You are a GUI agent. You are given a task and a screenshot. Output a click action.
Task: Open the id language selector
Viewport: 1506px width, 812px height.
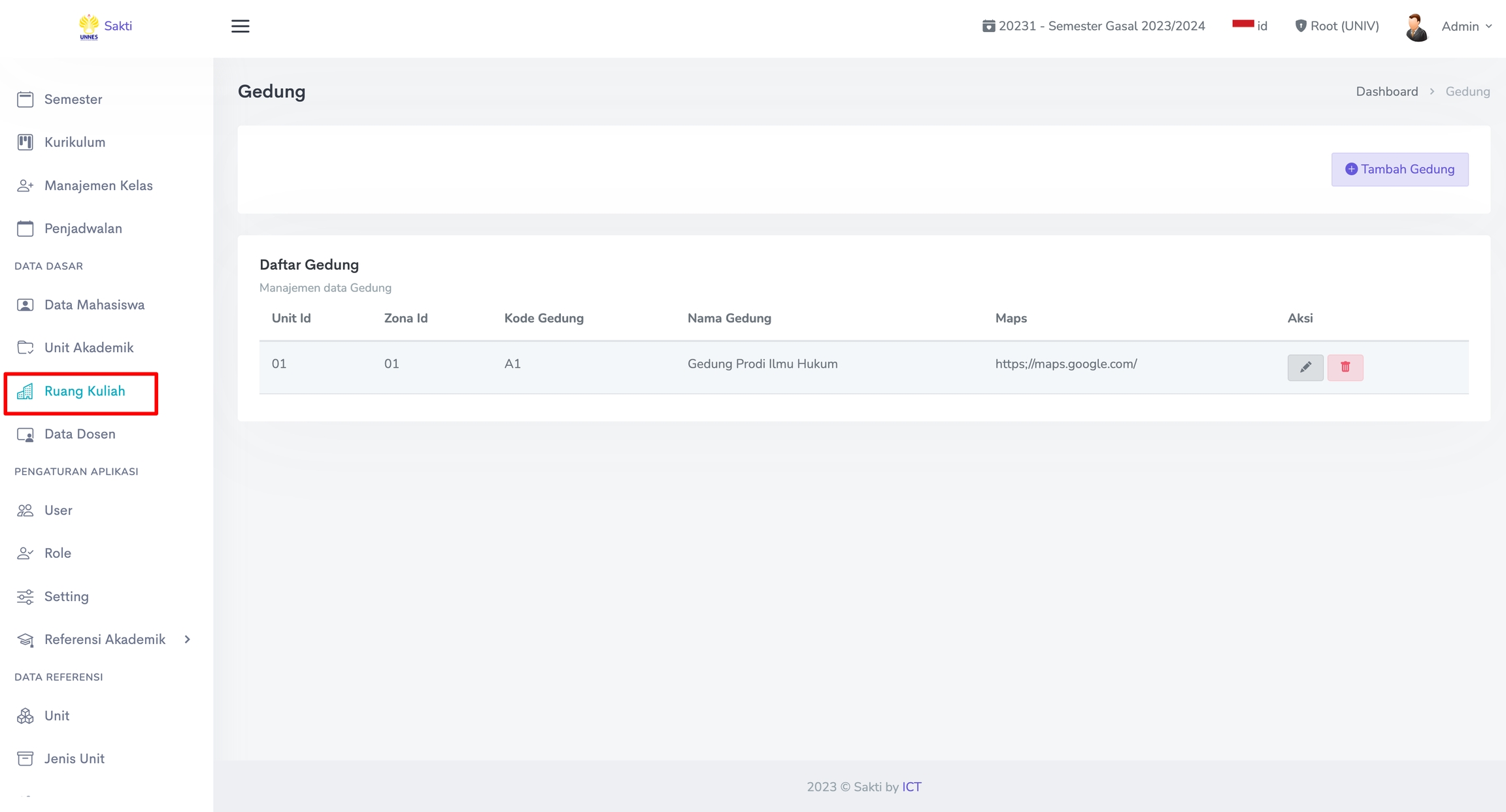pyautogui.click(x=1249, y=26)
